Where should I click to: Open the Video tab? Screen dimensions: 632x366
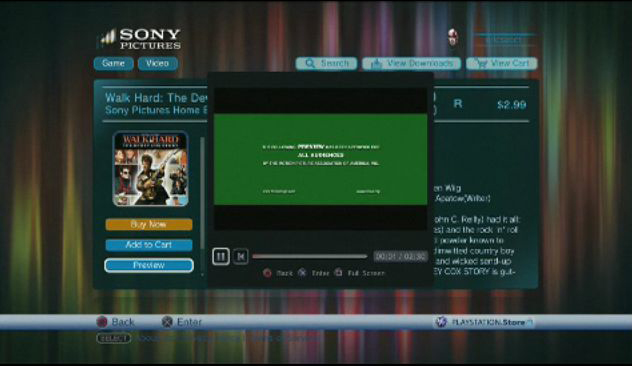click(x=158, y=64)
